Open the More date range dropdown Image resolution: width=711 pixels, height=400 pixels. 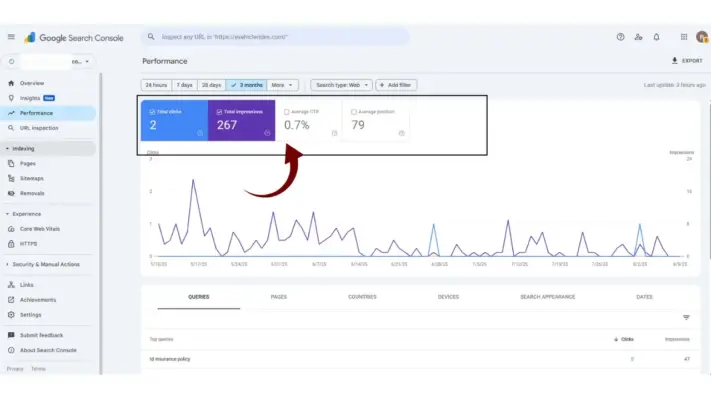tap(282, 85)
